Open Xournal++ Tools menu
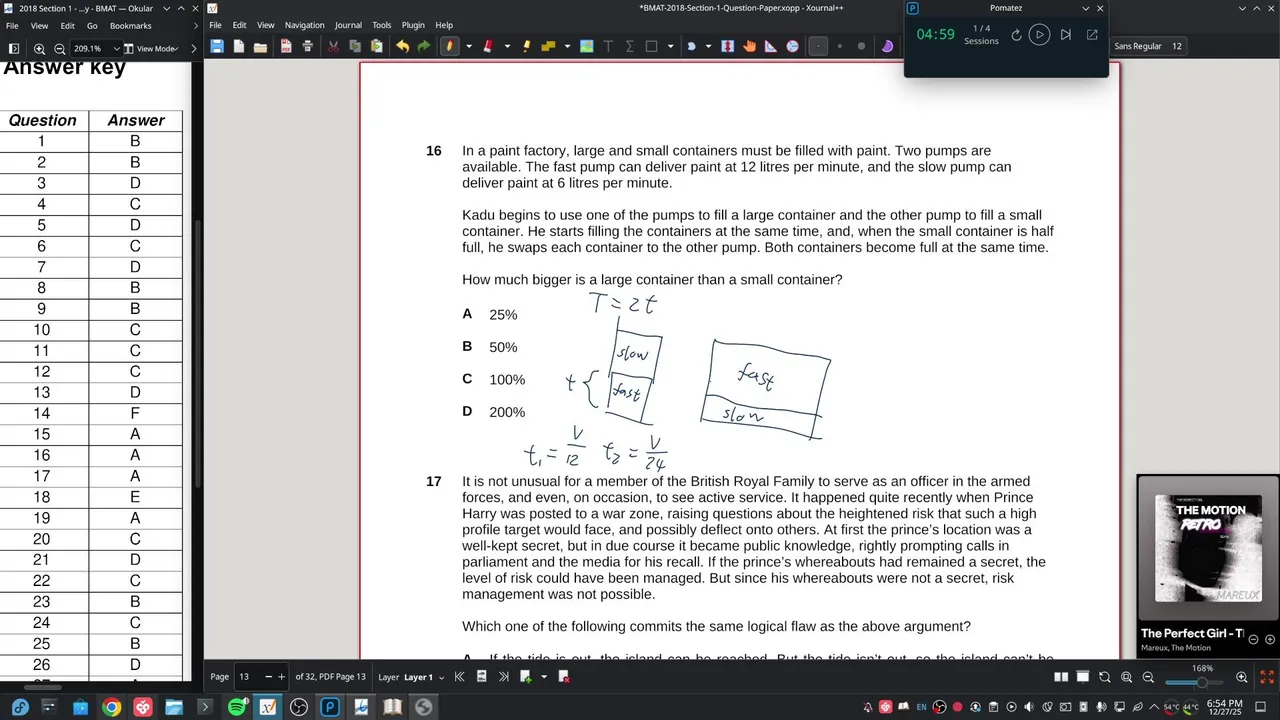Image resolution: width=1280 pixels, height=720 pixels. tap(382, 25)
